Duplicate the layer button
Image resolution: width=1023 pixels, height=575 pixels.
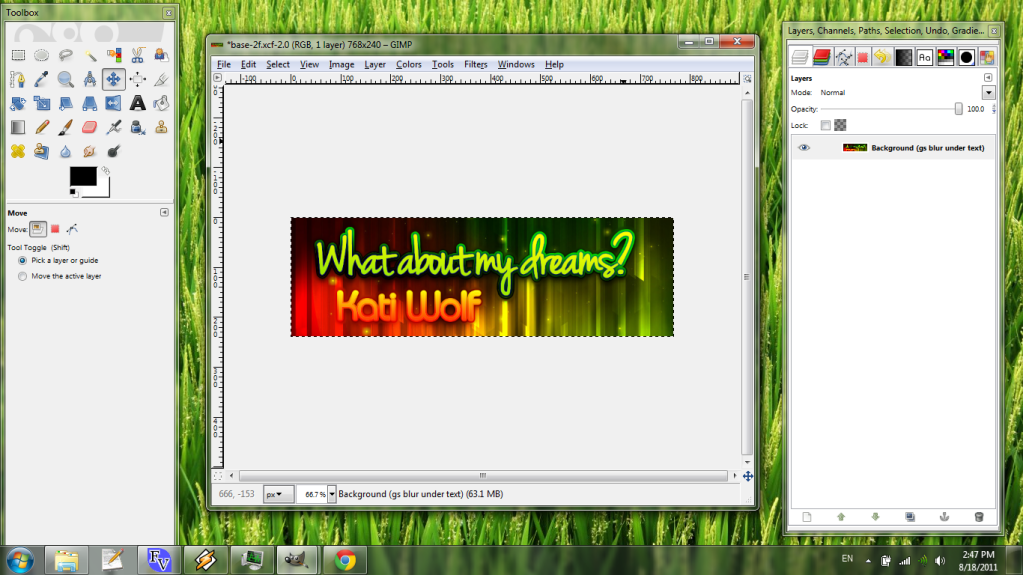pyautogui.click(x=909, y=517)
